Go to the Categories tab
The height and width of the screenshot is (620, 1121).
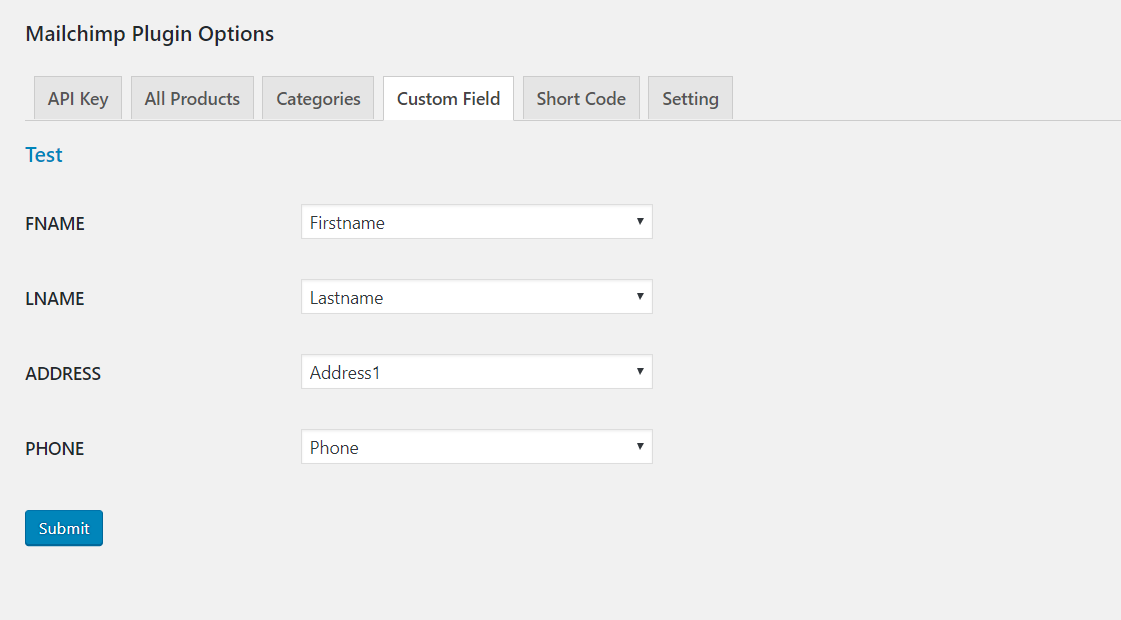318,98
